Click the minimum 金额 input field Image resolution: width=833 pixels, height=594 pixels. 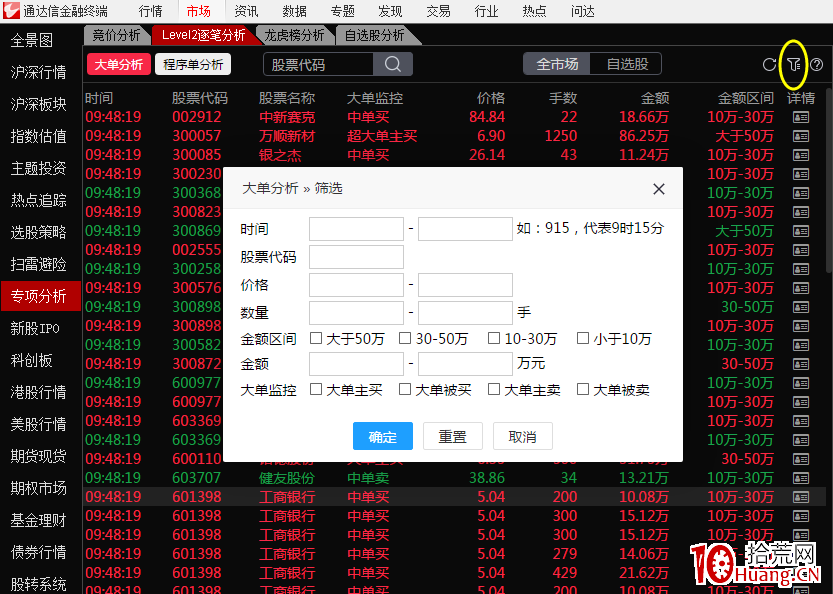356,364
